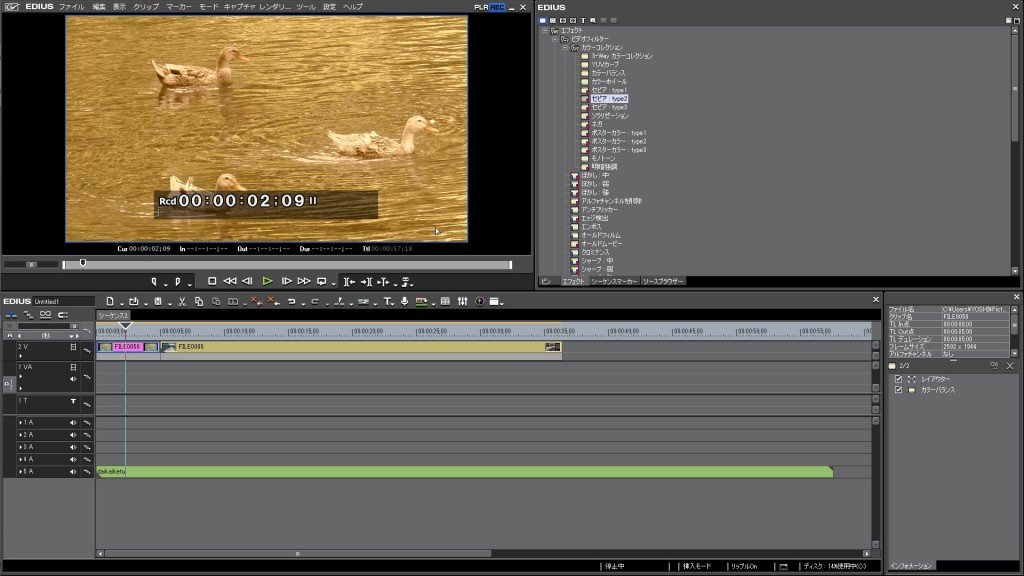This screenshot has height=576, width=1024.
Task: Select the FILE0058 clip on track 2 V
Action: [x=127, y=347]
